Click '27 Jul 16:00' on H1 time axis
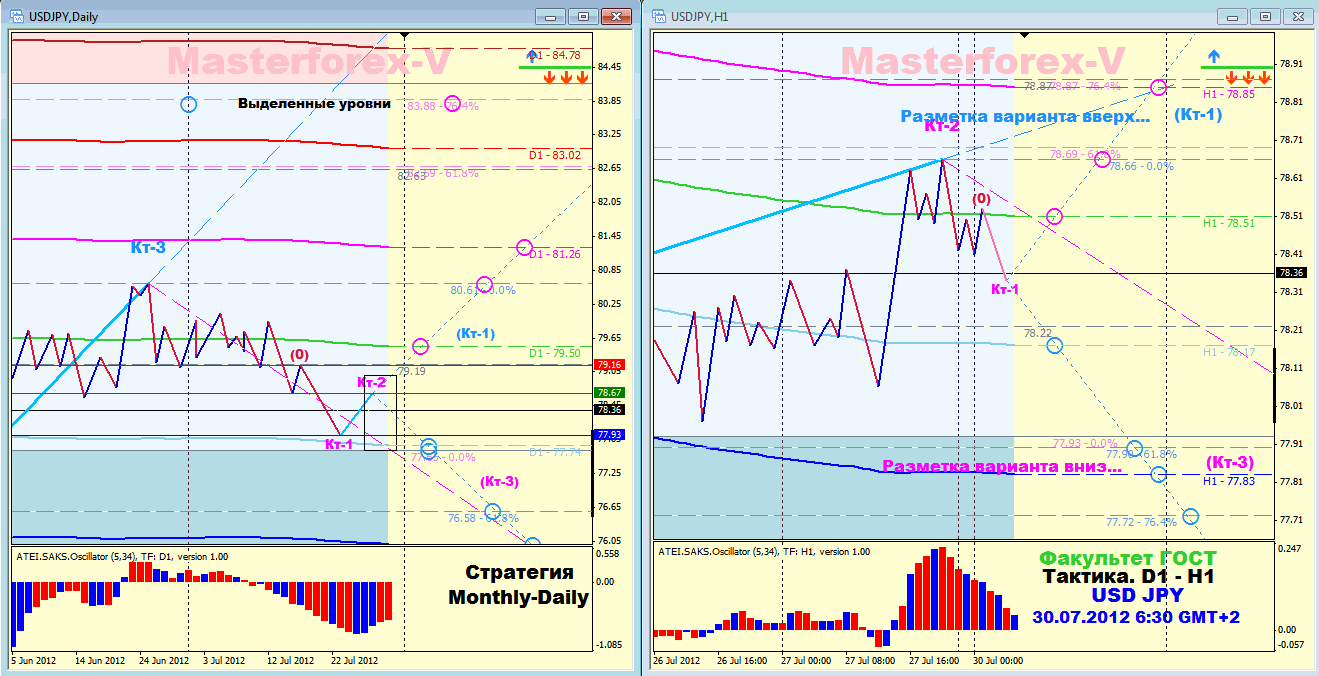This screenshot has width=1319, height=676. click(x=936, y=660)
